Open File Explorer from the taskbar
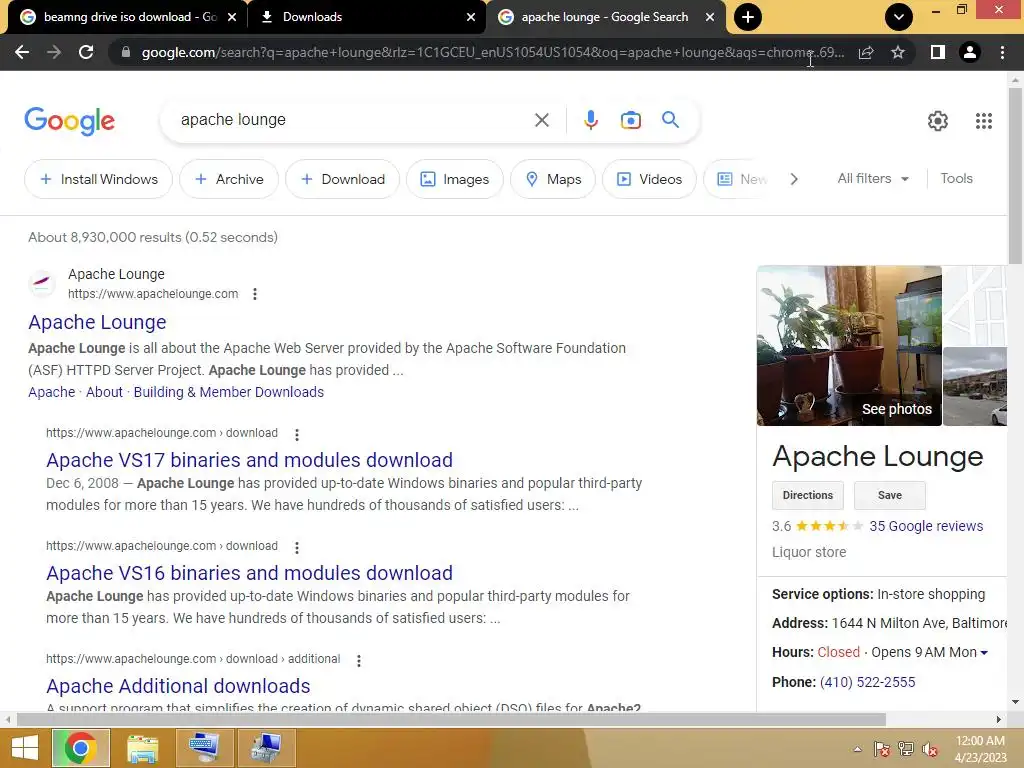The width and height of the screenshot is (1024, 768). tap(142, 748)
